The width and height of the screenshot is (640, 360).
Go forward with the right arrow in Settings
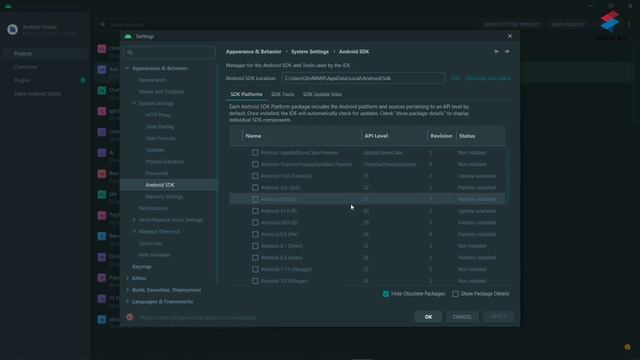pyautogui.click(x=507, y=51)
